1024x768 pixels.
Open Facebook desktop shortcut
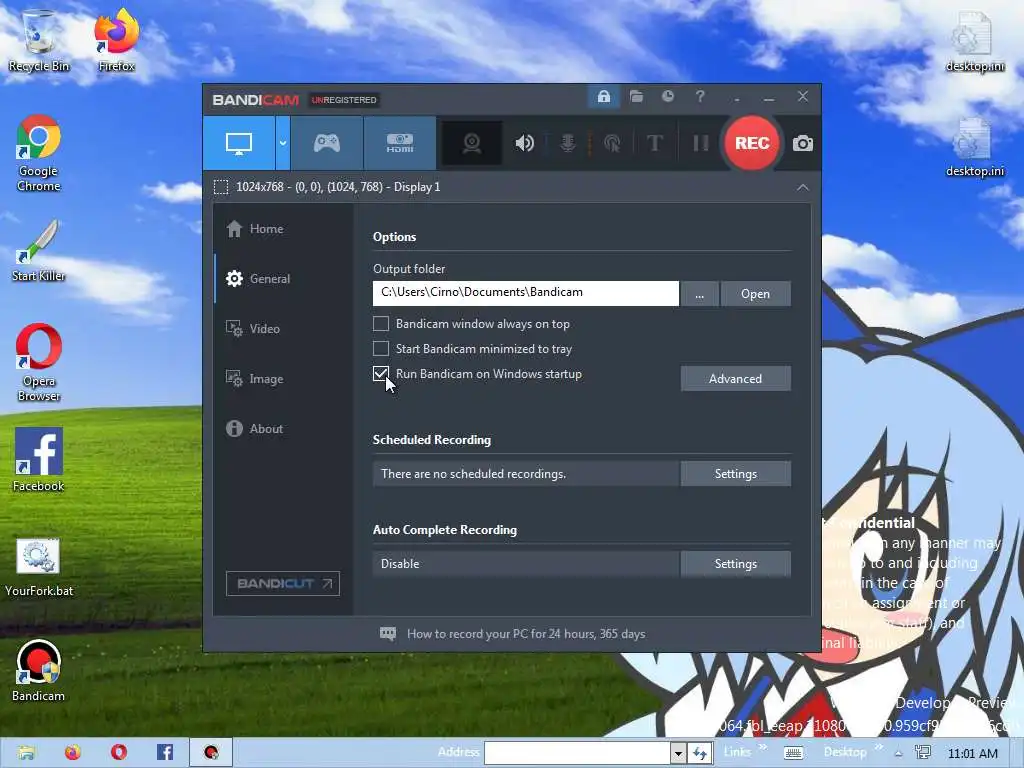(x=39, y=460)
